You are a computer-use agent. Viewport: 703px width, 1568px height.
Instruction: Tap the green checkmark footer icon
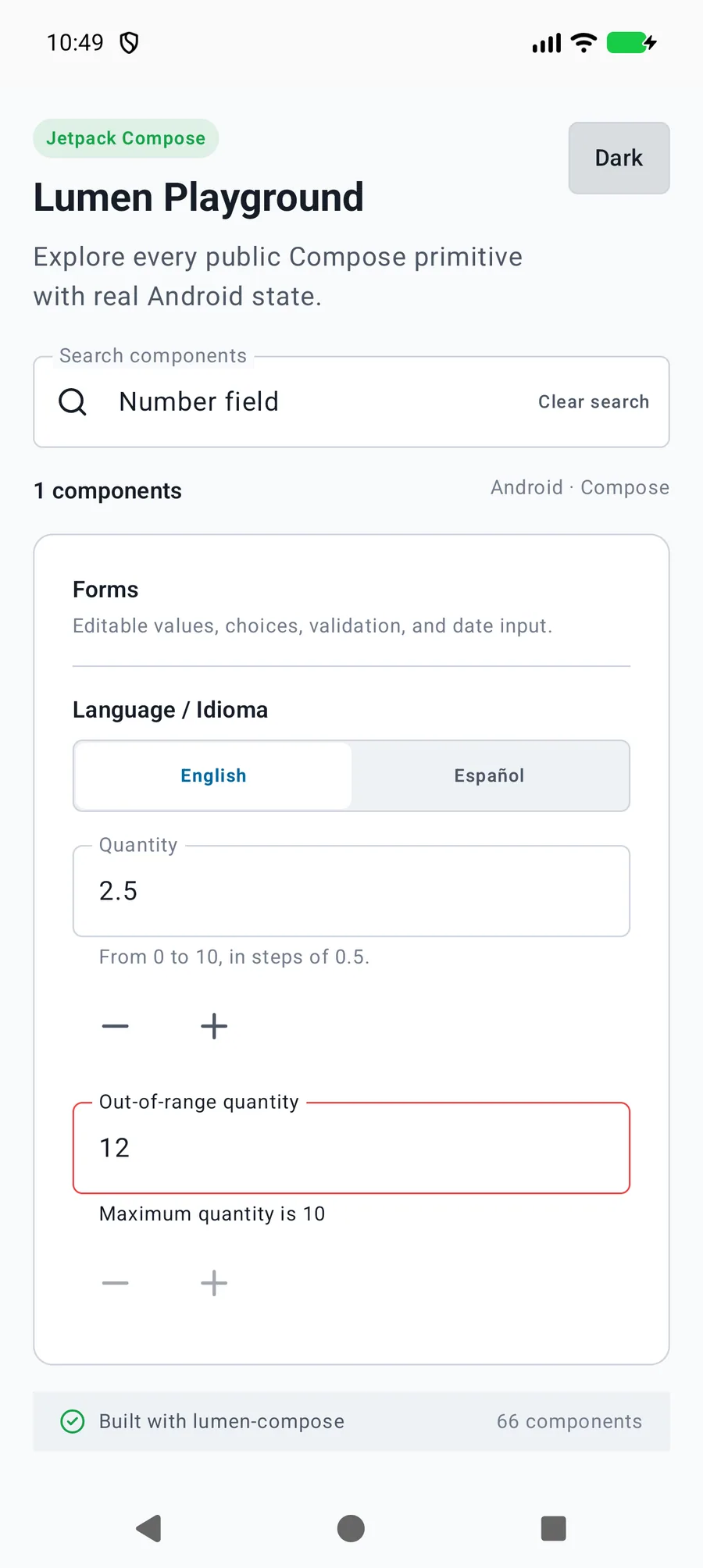pyautogui.click(x=73, y=1421)
